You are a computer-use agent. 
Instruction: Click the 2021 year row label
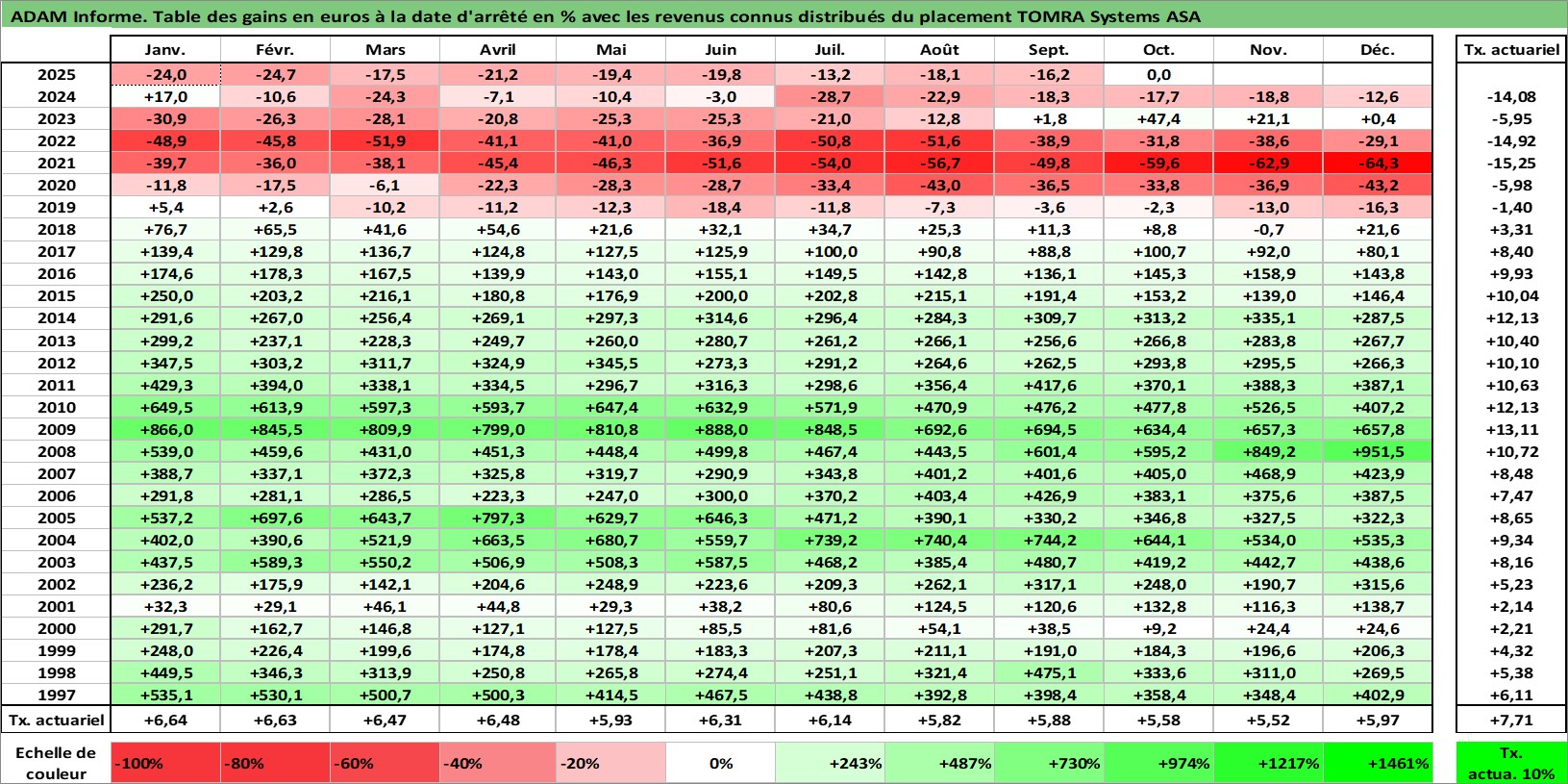point(56,163)
